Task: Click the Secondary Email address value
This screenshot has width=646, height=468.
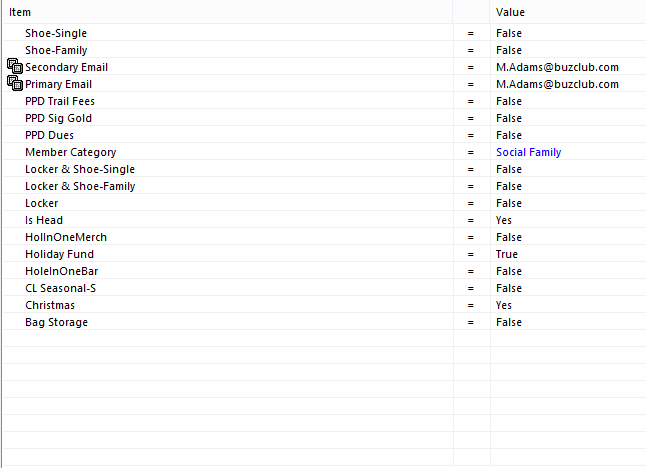Action: pos(557,67)
